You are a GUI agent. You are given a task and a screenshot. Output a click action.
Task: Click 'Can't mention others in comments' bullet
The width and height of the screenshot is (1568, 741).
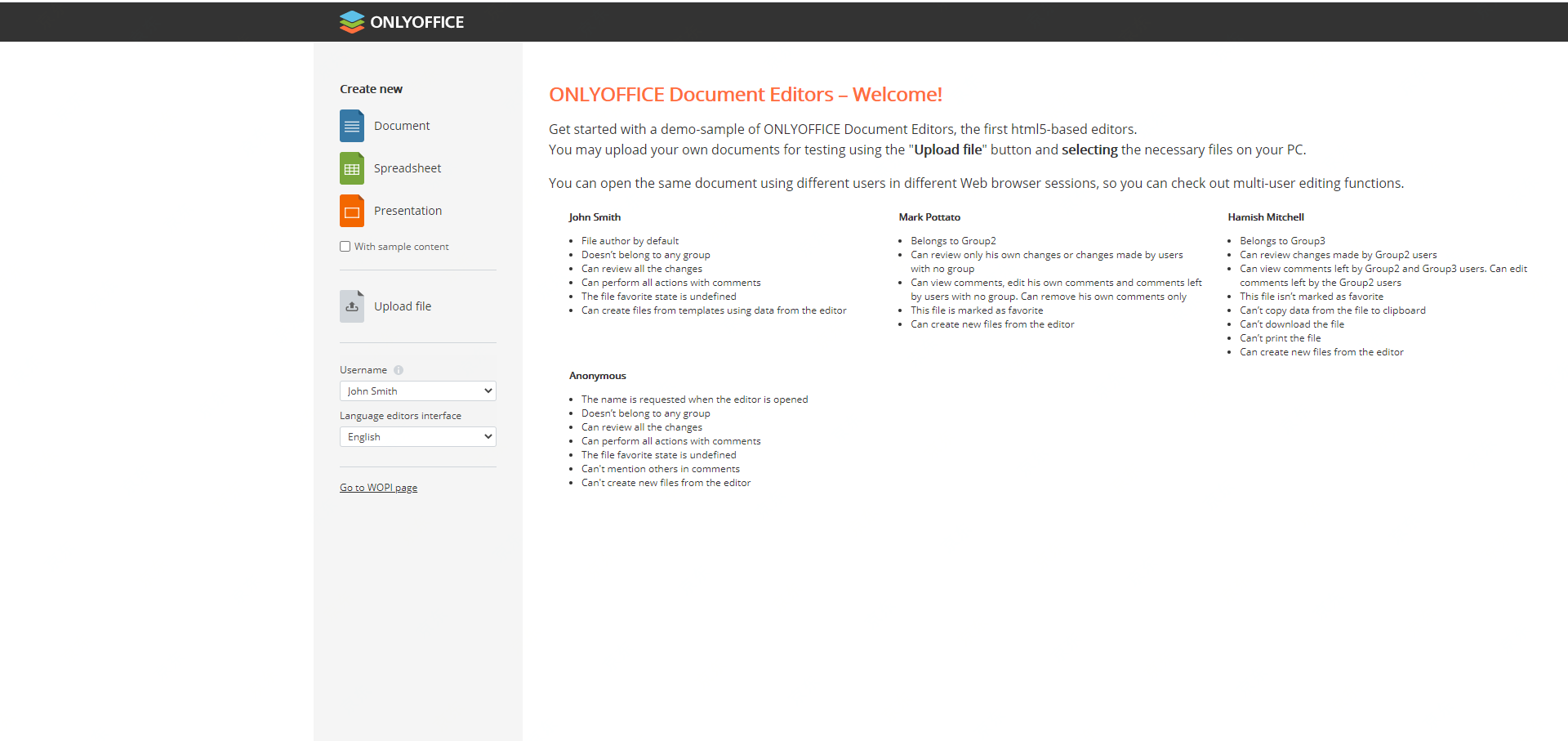[661, 469]
